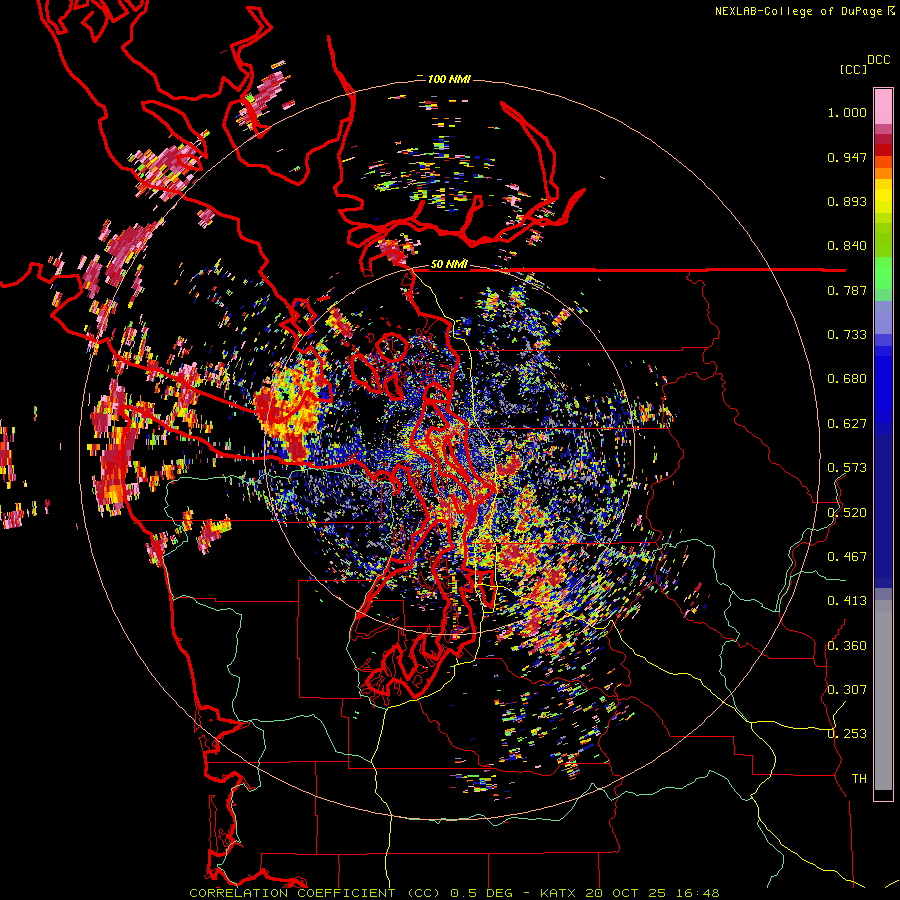Pick the lavender color bar segment
The height and width of the screenshot is (900, 900).
click(883, 318)
